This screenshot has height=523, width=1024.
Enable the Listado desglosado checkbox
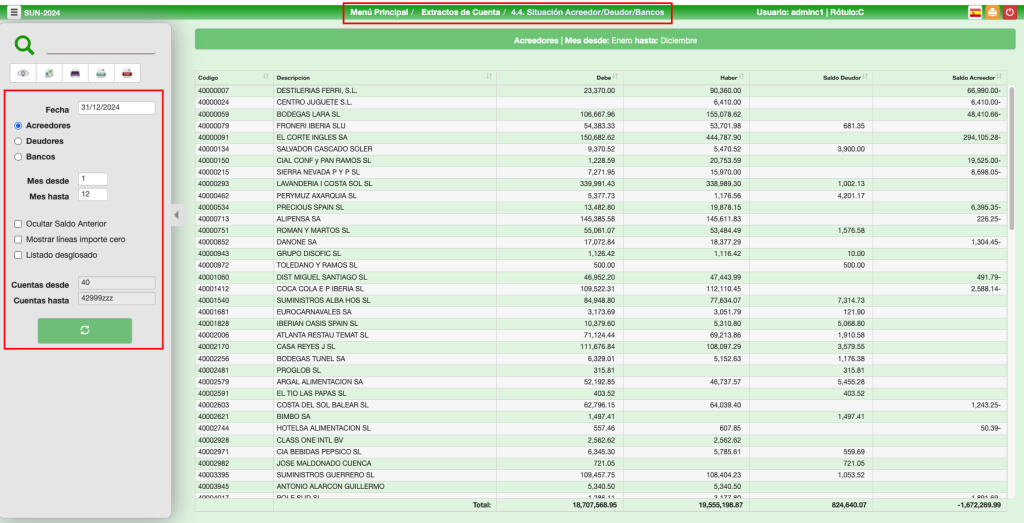click(x=18, y=255)
